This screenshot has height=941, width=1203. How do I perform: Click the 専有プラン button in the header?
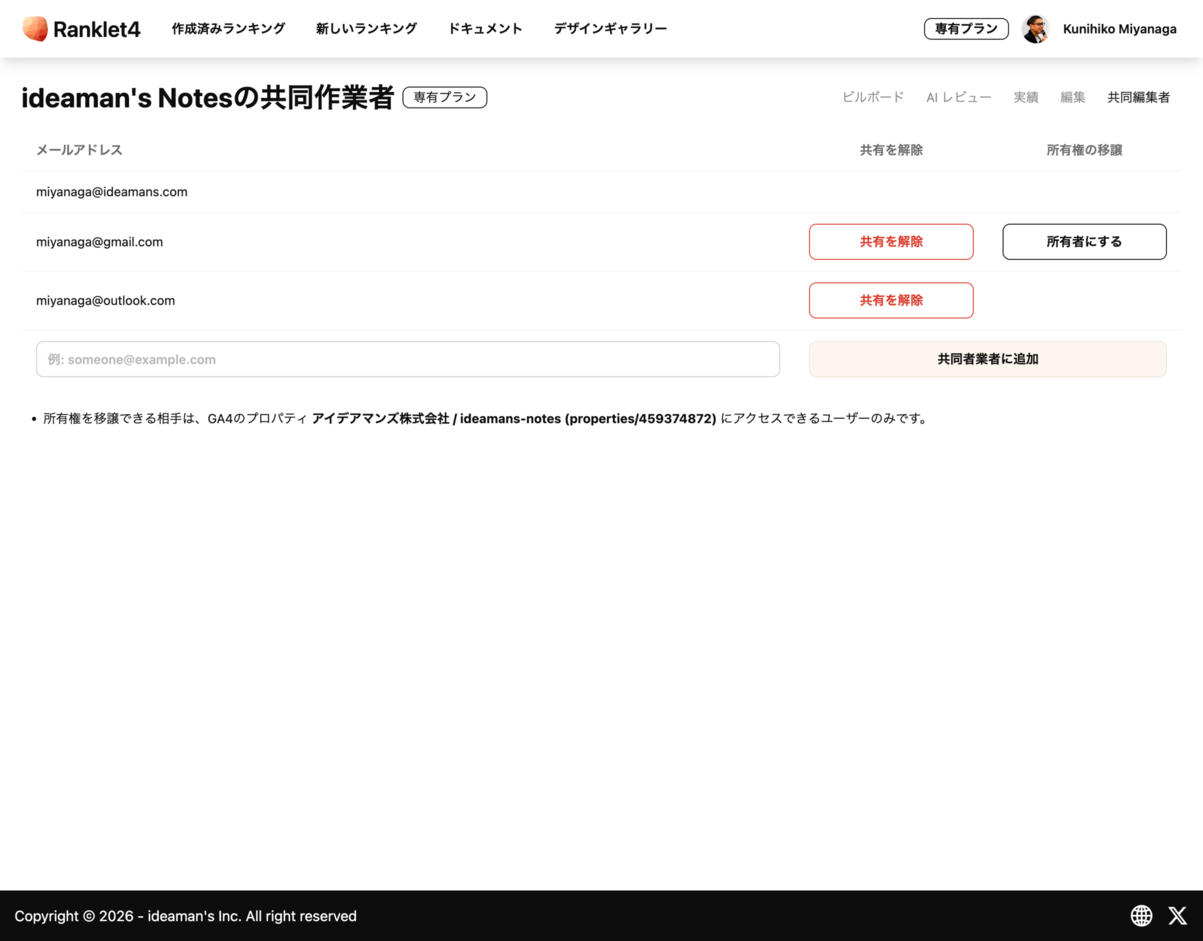pos(965,28)
